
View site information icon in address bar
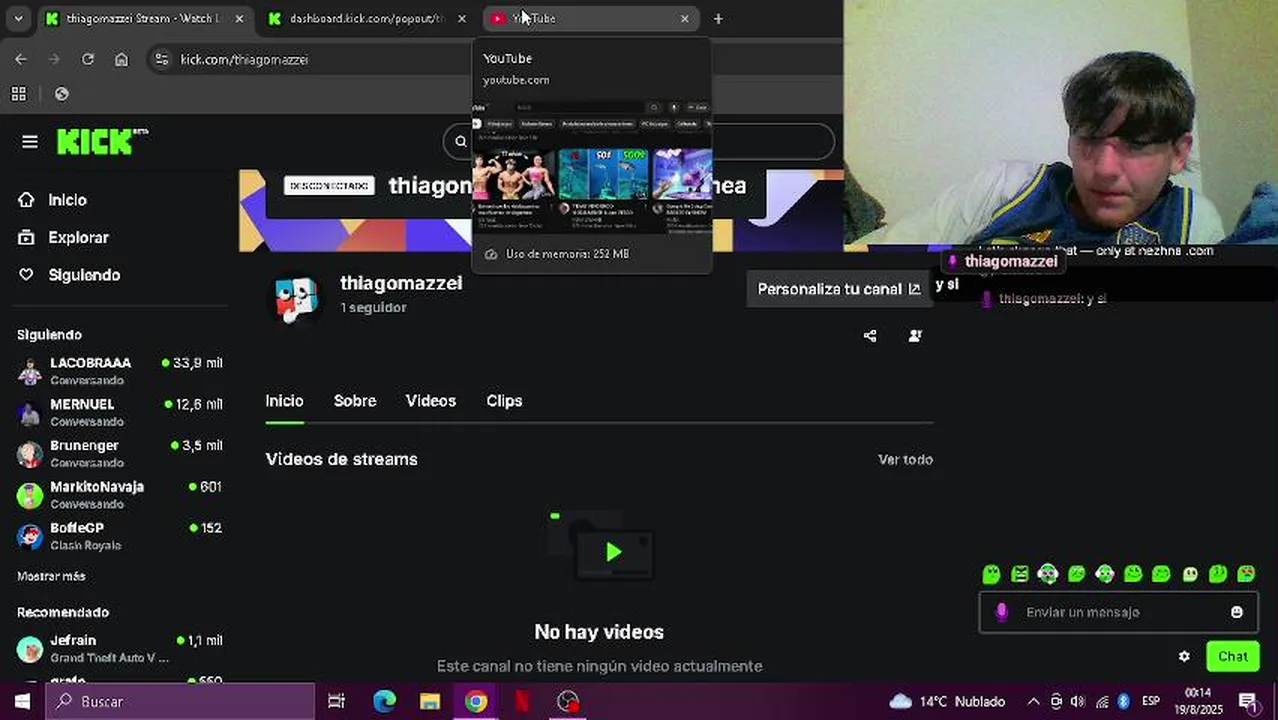click(x=162, y=59)
